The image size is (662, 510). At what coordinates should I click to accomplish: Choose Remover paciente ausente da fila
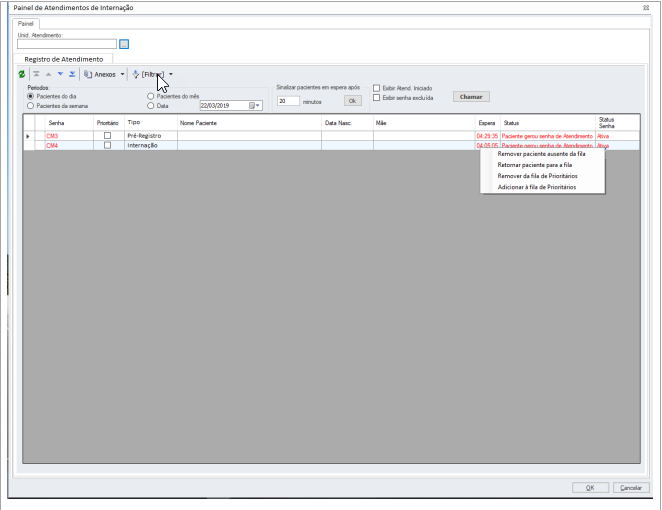click(x=543, y=154)
